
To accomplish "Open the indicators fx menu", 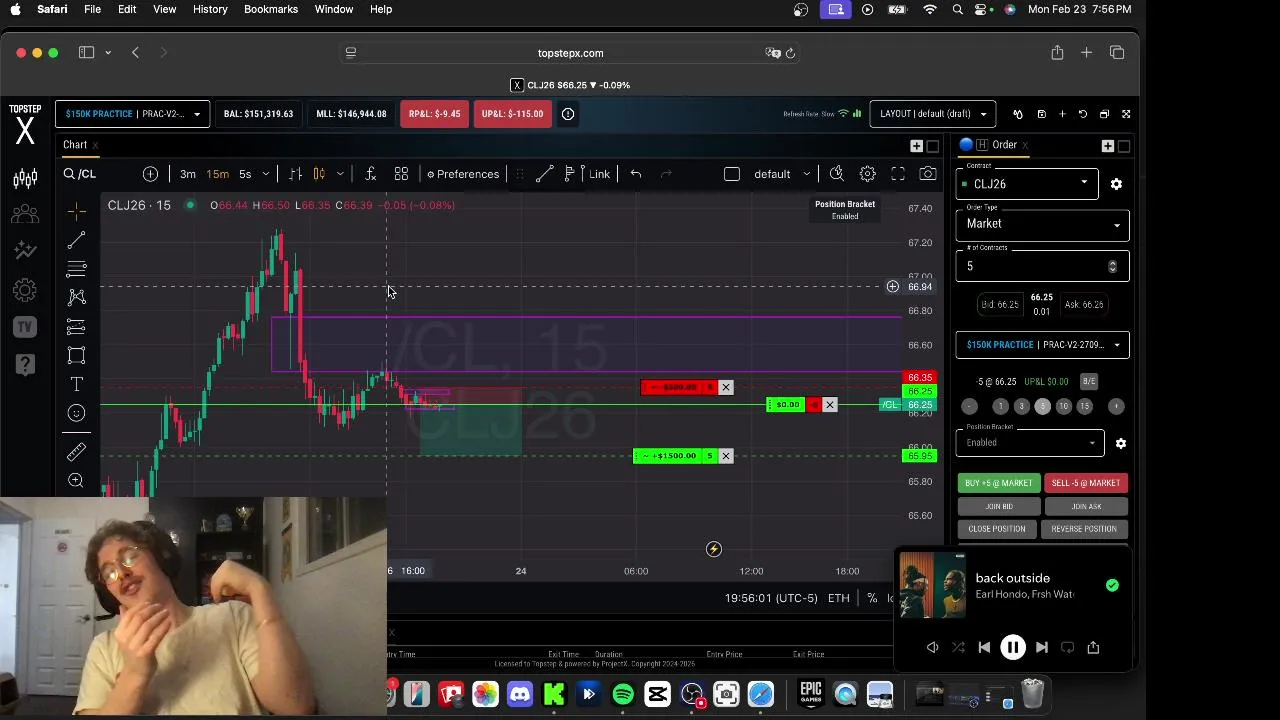I will (370, 174).
